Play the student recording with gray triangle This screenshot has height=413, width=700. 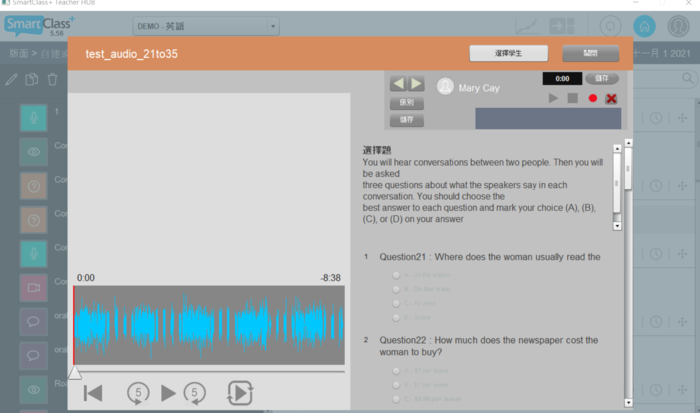553,98
